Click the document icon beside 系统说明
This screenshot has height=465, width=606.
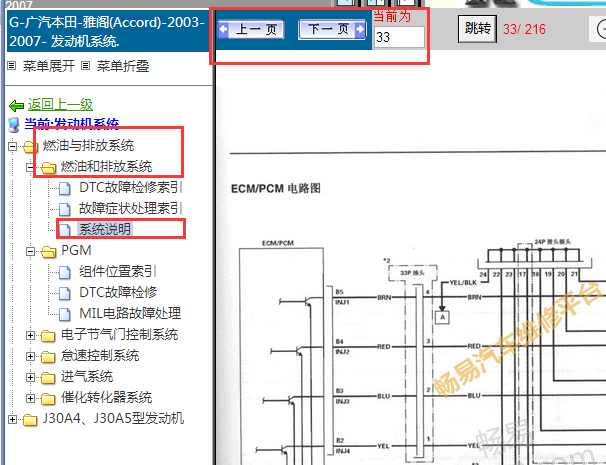65,230
